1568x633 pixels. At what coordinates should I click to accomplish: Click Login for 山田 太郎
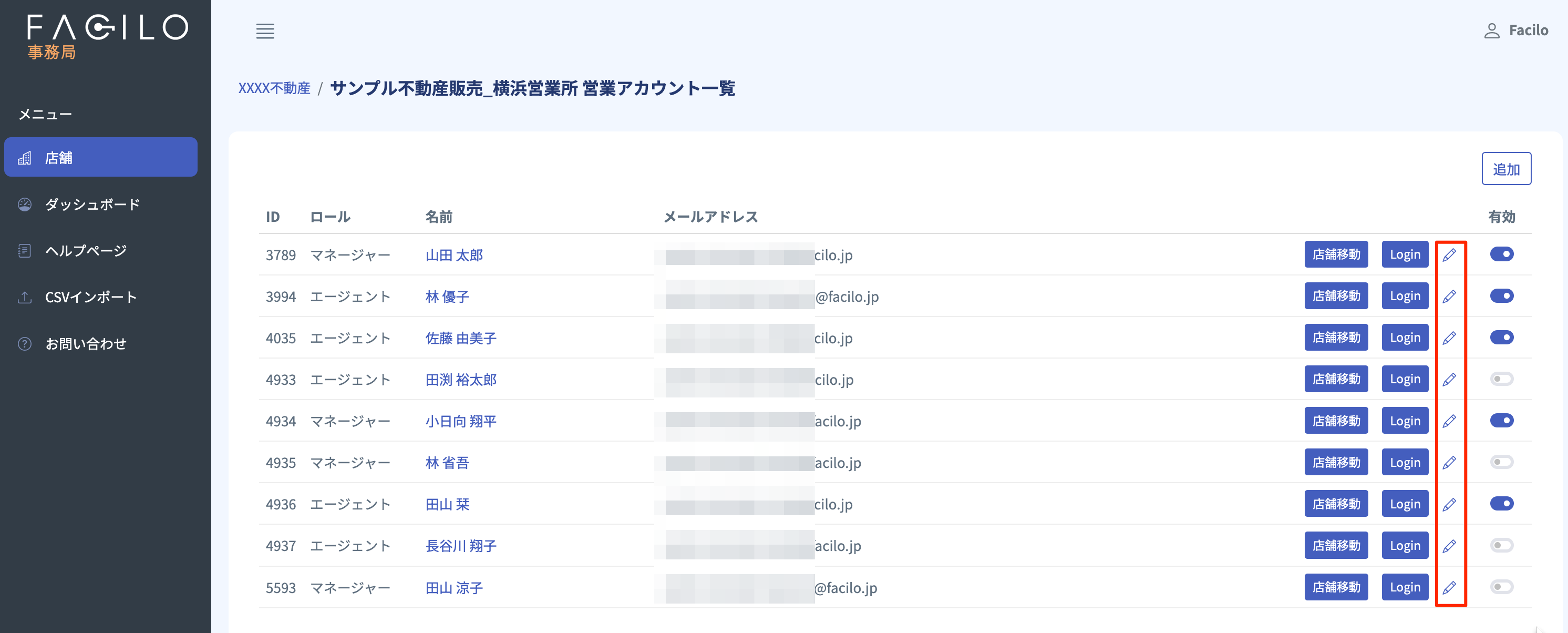pos(1404,254)
